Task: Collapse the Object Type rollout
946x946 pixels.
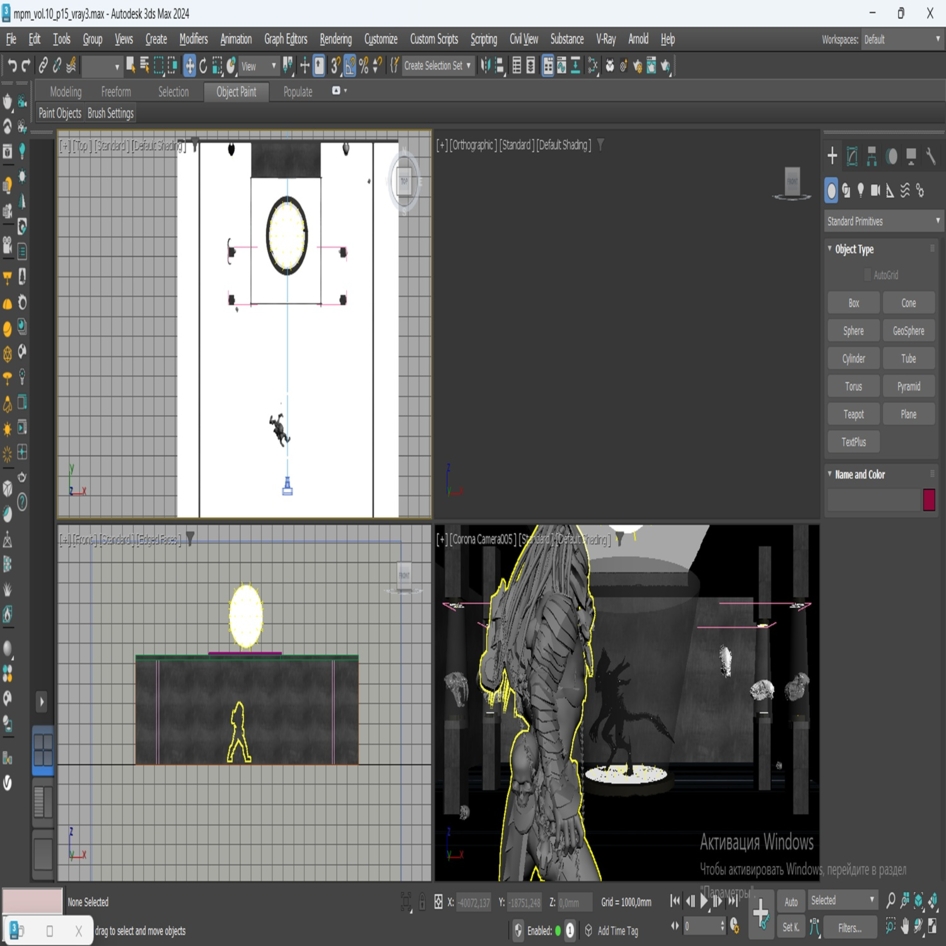Action: coord(853,249)
